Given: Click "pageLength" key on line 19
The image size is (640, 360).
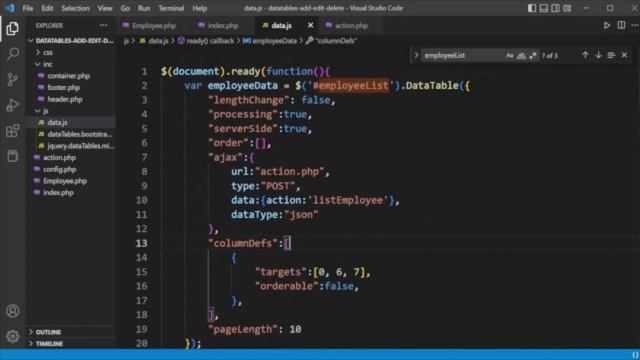Looking at the screenshot, I should click(x=242, y=329).
